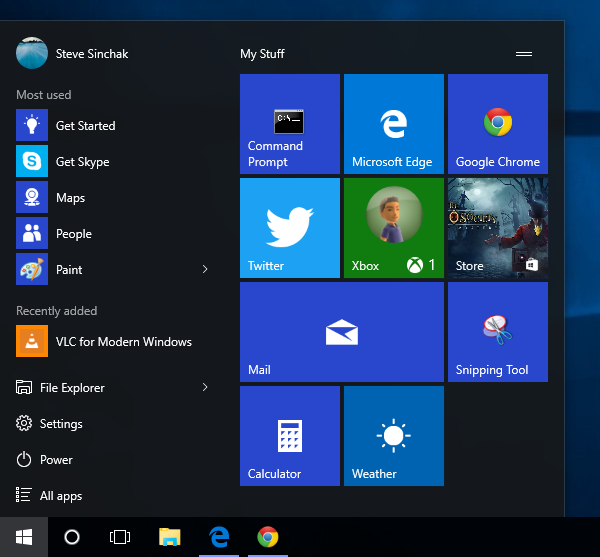Expand the Paint jump list arrow

tap(205, 270)
